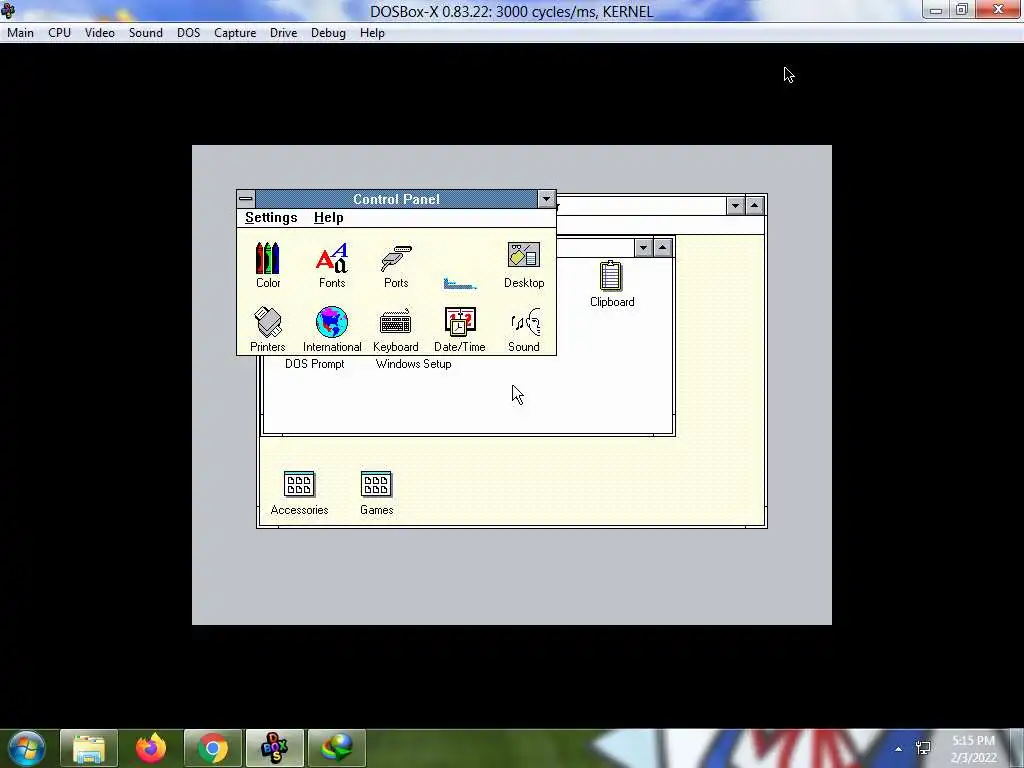Show hidden system tray icons
This screenshot has height=768, width=1024.
pos(899,749)
